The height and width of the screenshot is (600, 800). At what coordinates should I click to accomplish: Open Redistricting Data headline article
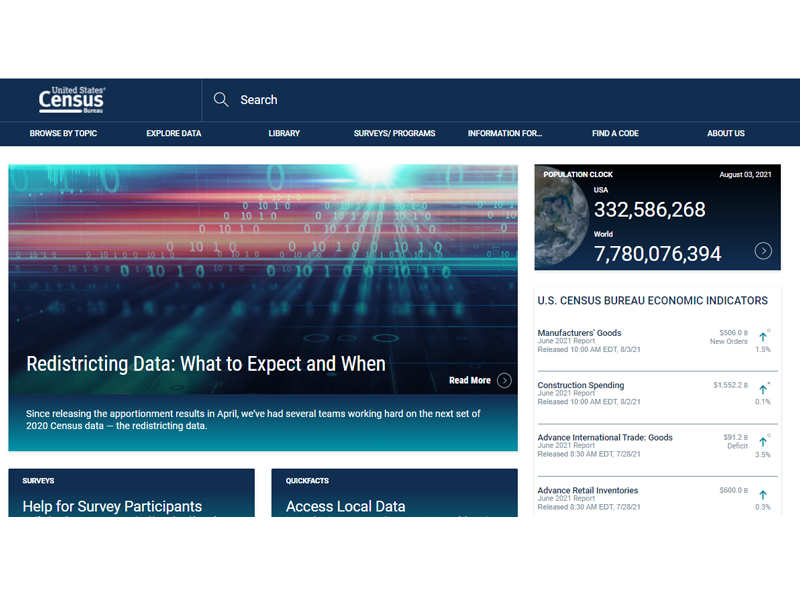point(206,364)
